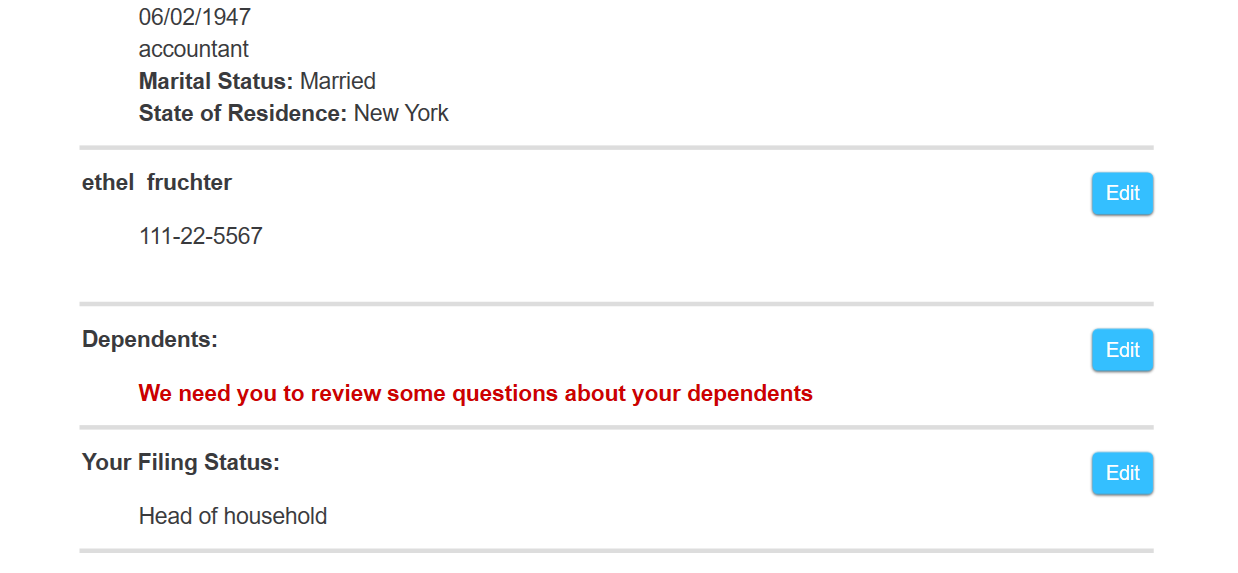This screenshot has width=1238, height=573.
Task: Click the State of Residence label
Action: tap(242, 113)
